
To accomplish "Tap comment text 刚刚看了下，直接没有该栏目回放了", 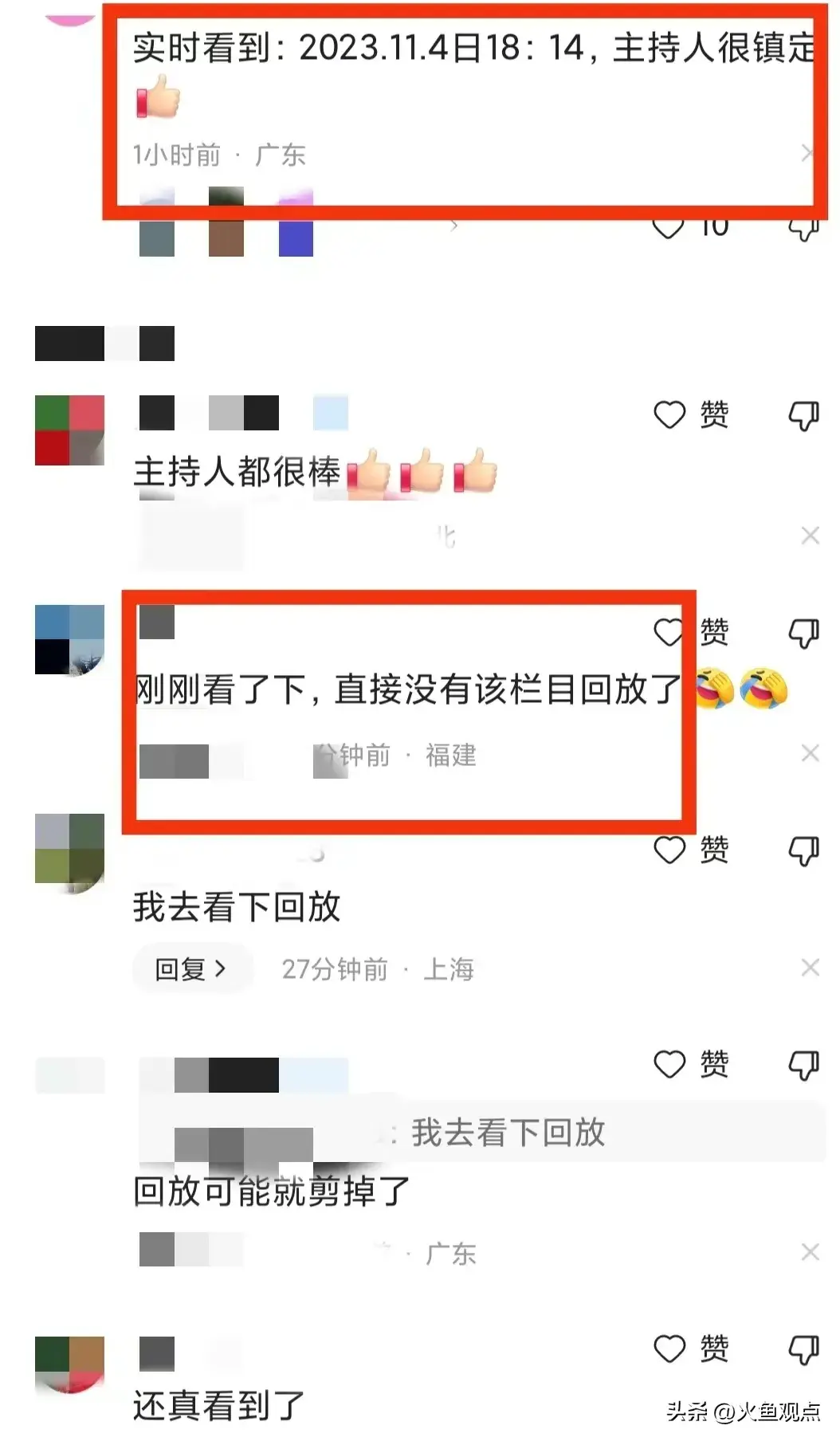I will point(408,689).
